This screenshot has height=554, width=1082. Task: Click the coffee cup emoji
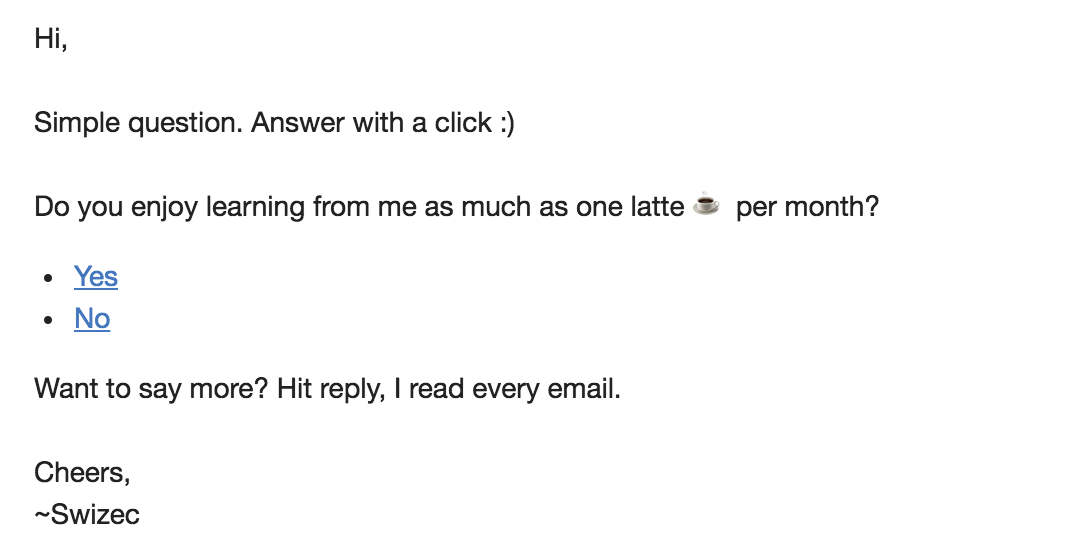point(706,204)
